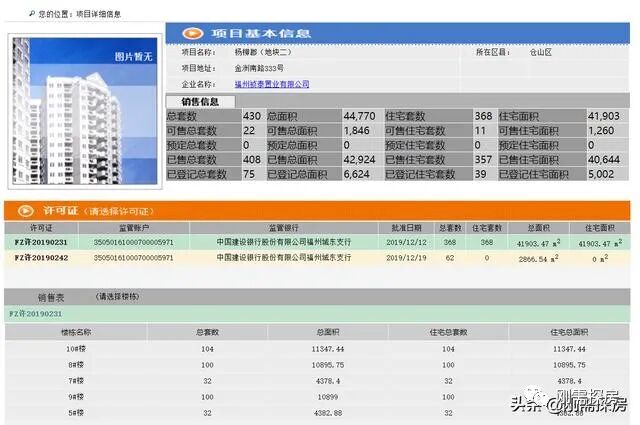Click the 已登记住宅套数 label
The image size is (640, 425).
click(x=420, y=174)
